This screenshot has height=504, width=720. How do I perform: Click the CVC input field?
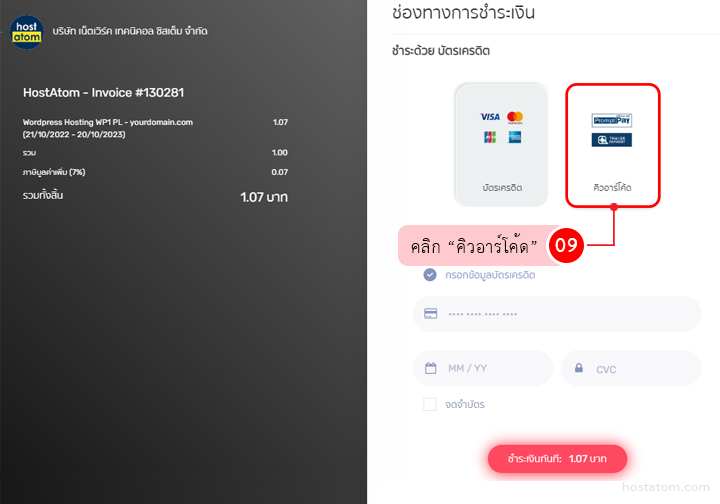pyautogui.click(x=631, y=368)
